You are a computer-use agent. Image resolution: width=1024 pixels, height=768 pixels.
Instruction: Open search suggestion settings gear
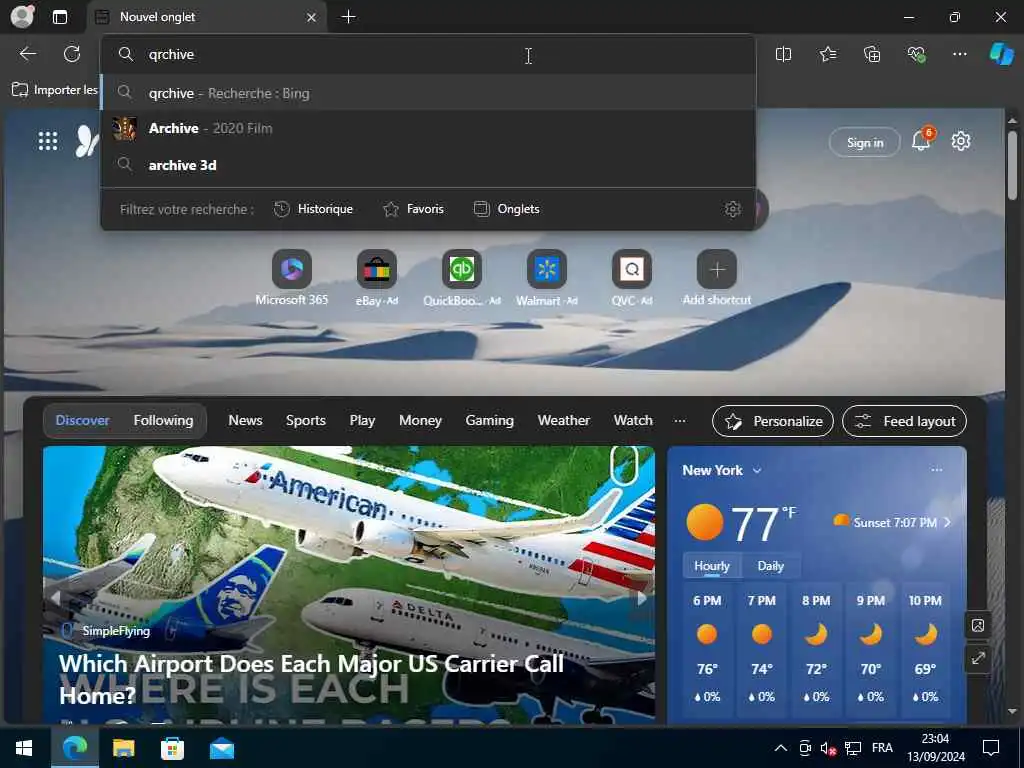[x=733, y=209]
